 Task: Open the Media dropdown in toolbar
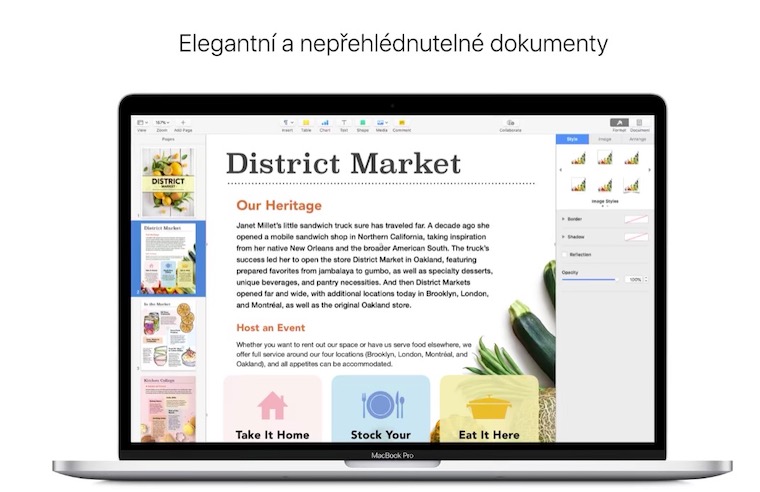[382, 123]
